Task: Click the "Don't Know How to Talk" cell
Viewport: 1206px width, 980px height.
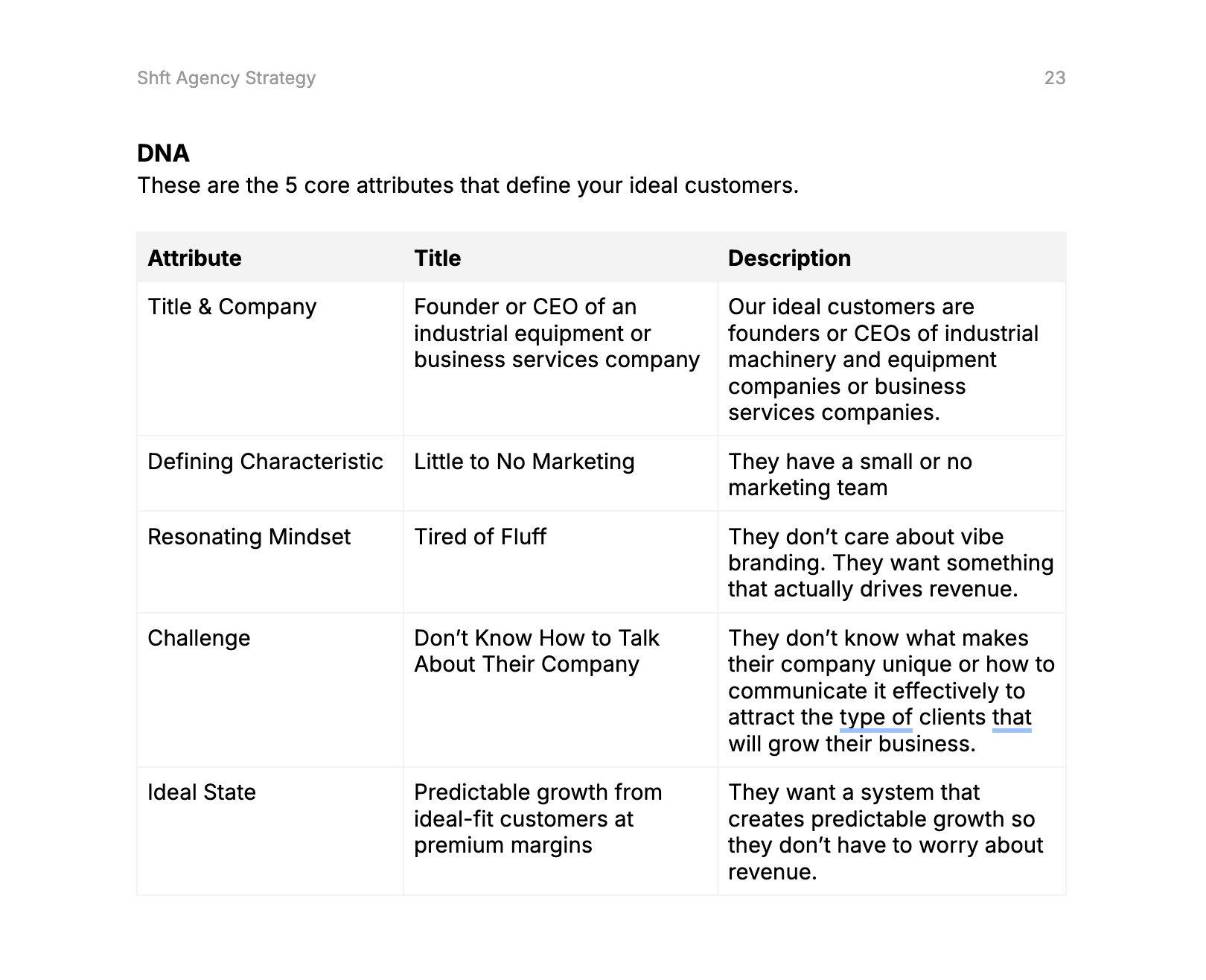Action: click(536, 652)
